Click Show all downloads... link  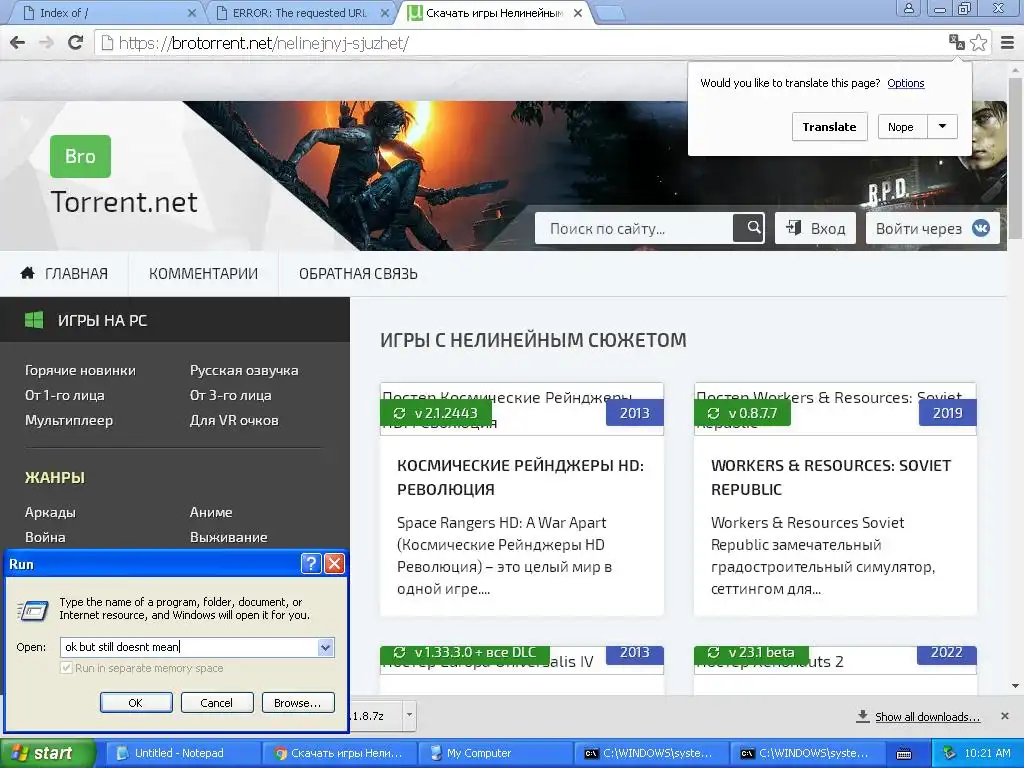(x=927, y=716)
